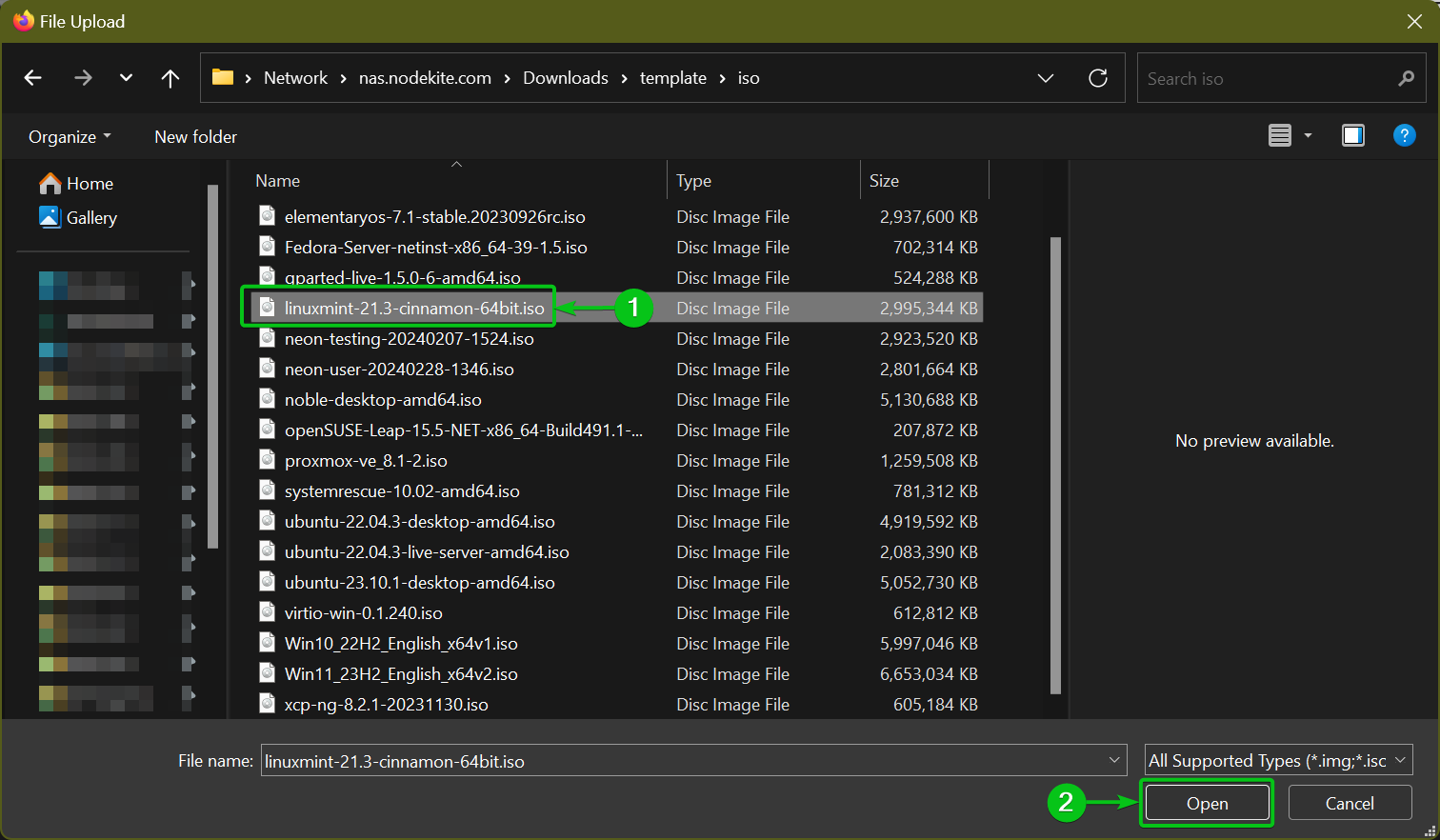Click the view layout list icon
The image size is (1440, 840).
click(x=1280, y=135)
